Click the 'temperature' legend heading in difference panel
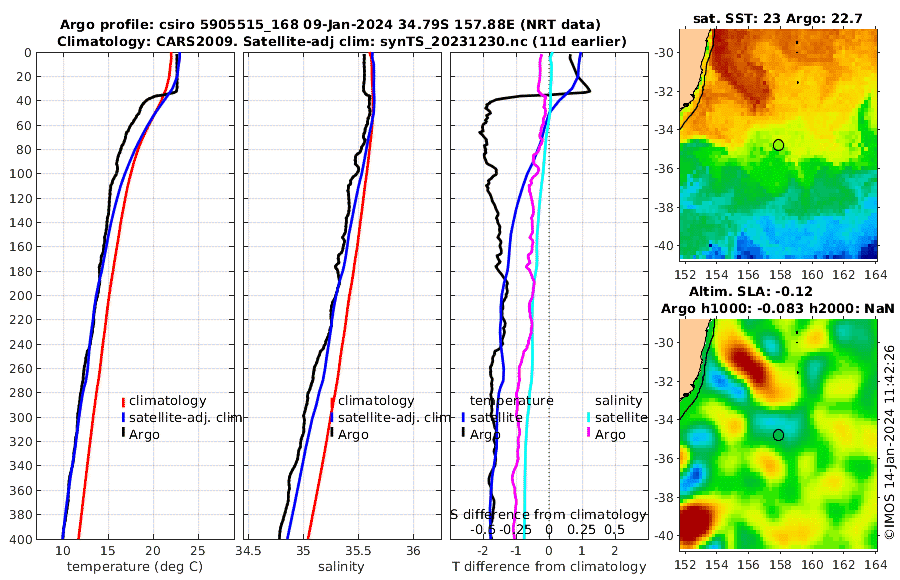The image size is (900, 580). pos(511,401)
